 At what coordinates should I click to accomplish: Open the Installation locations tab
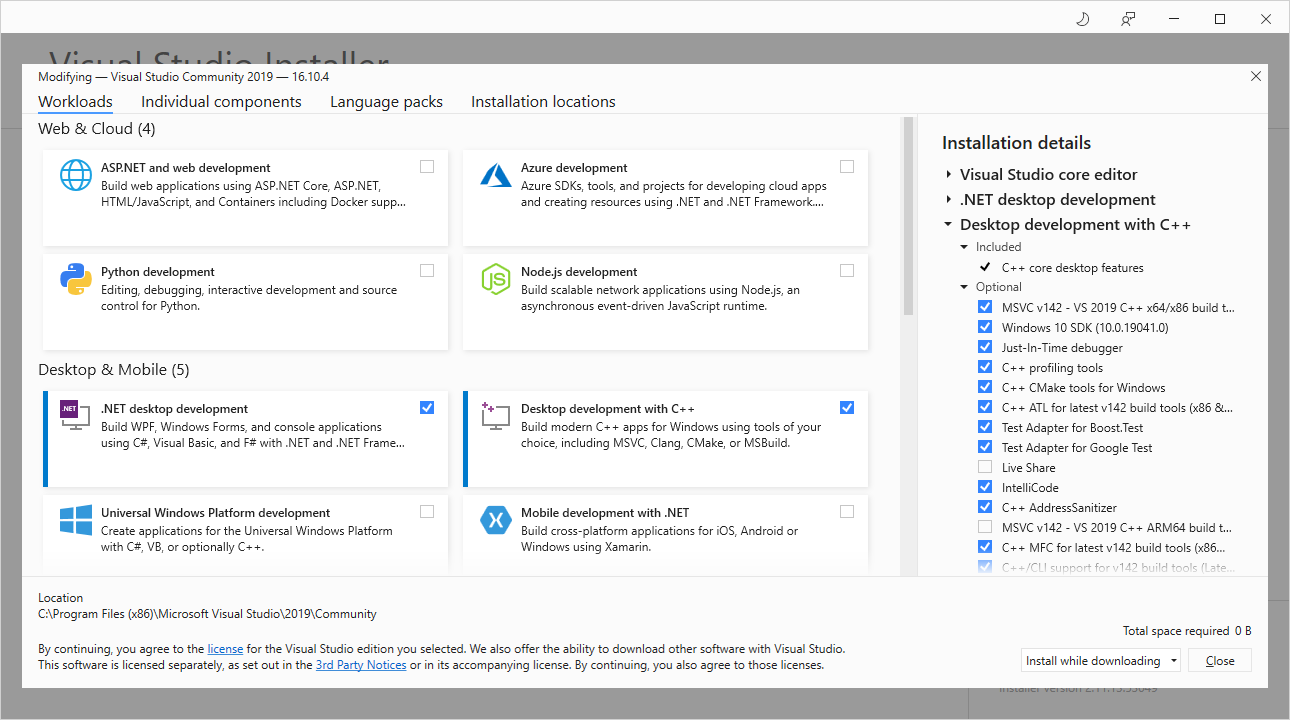pyautogui.click(x=543, y=102)
